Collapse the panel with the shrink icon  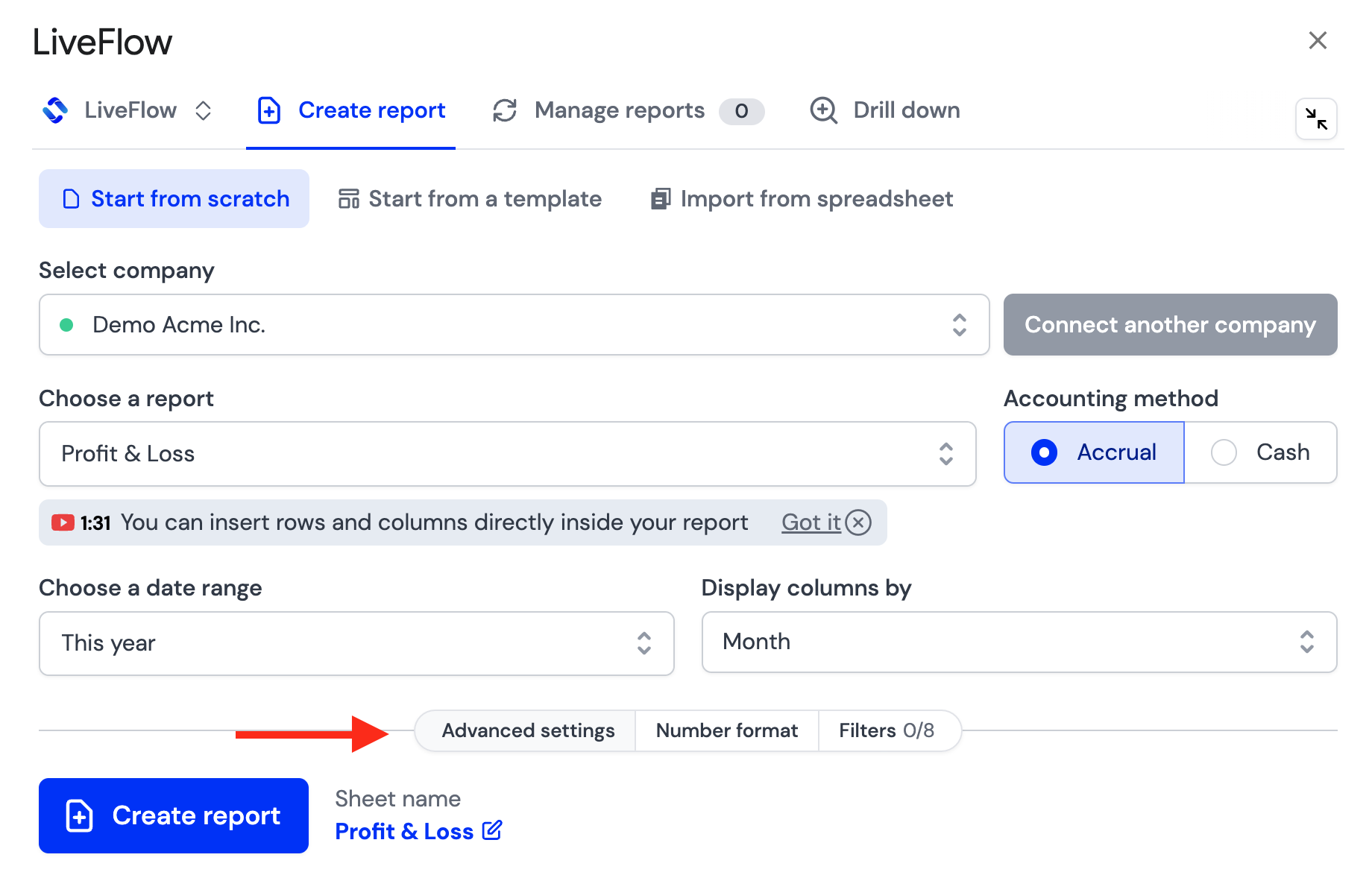coord(1316,119)
